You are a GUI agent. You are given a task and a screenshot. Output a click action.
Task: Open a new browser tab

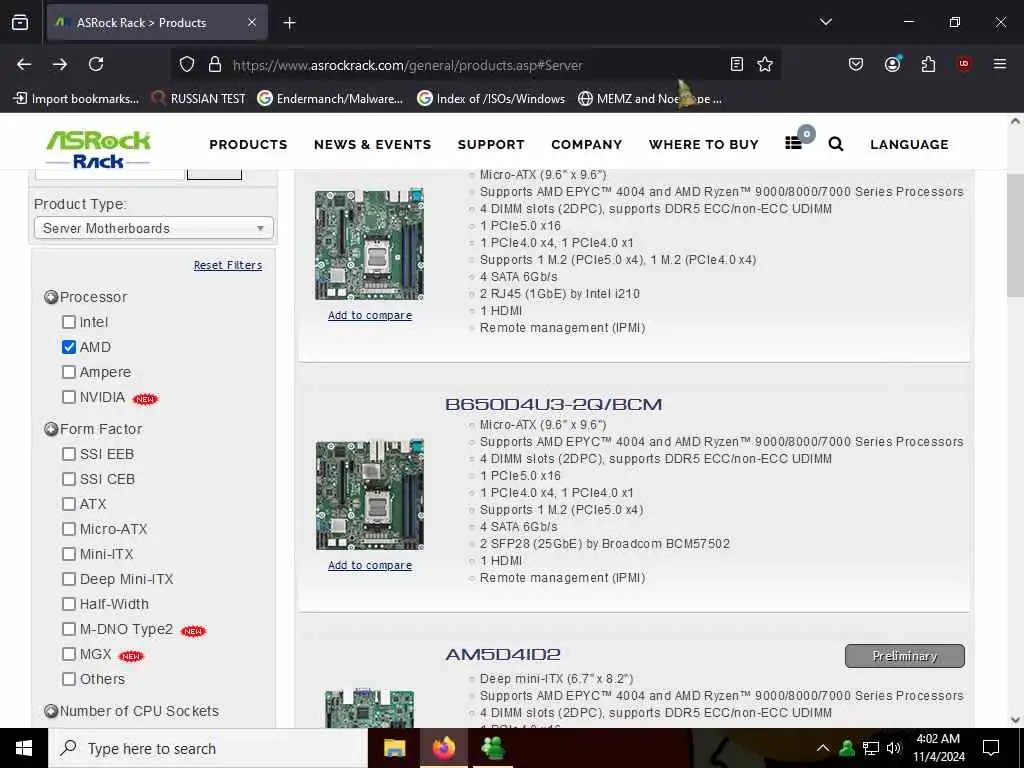289,23
